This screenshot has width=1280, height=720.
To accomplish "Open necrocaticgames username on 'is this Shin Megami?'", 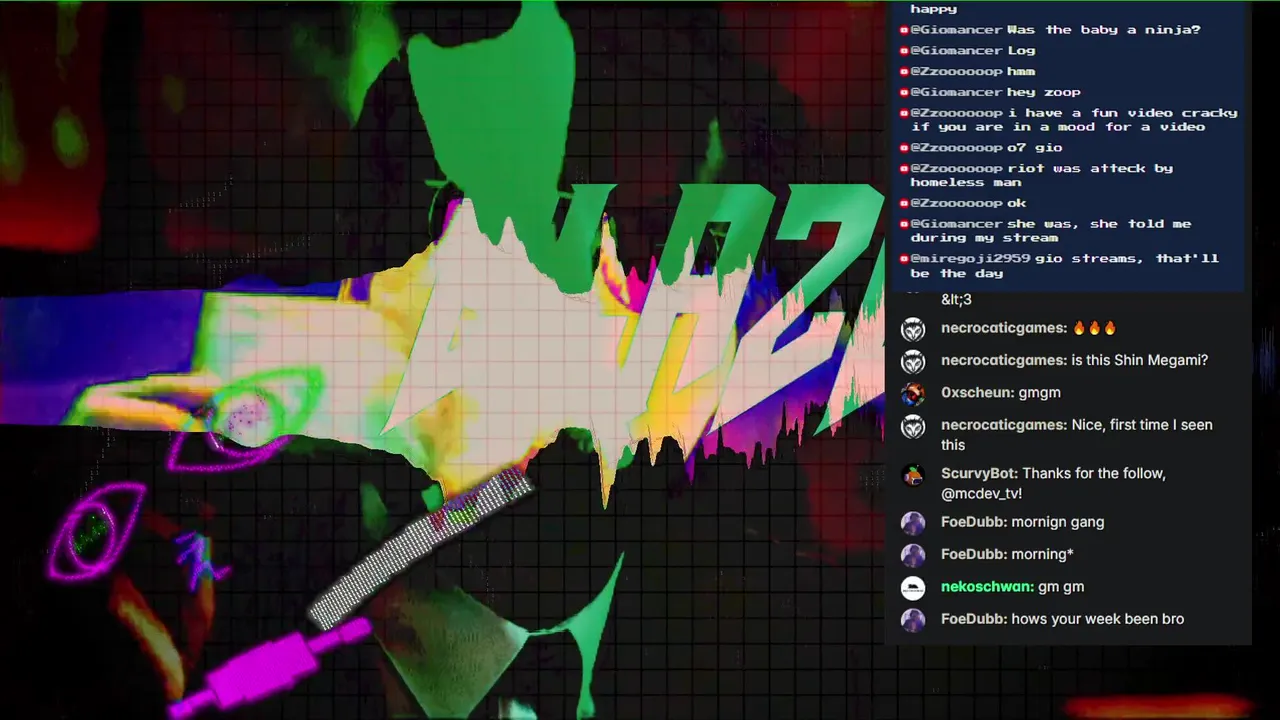I will (1004, 360).
